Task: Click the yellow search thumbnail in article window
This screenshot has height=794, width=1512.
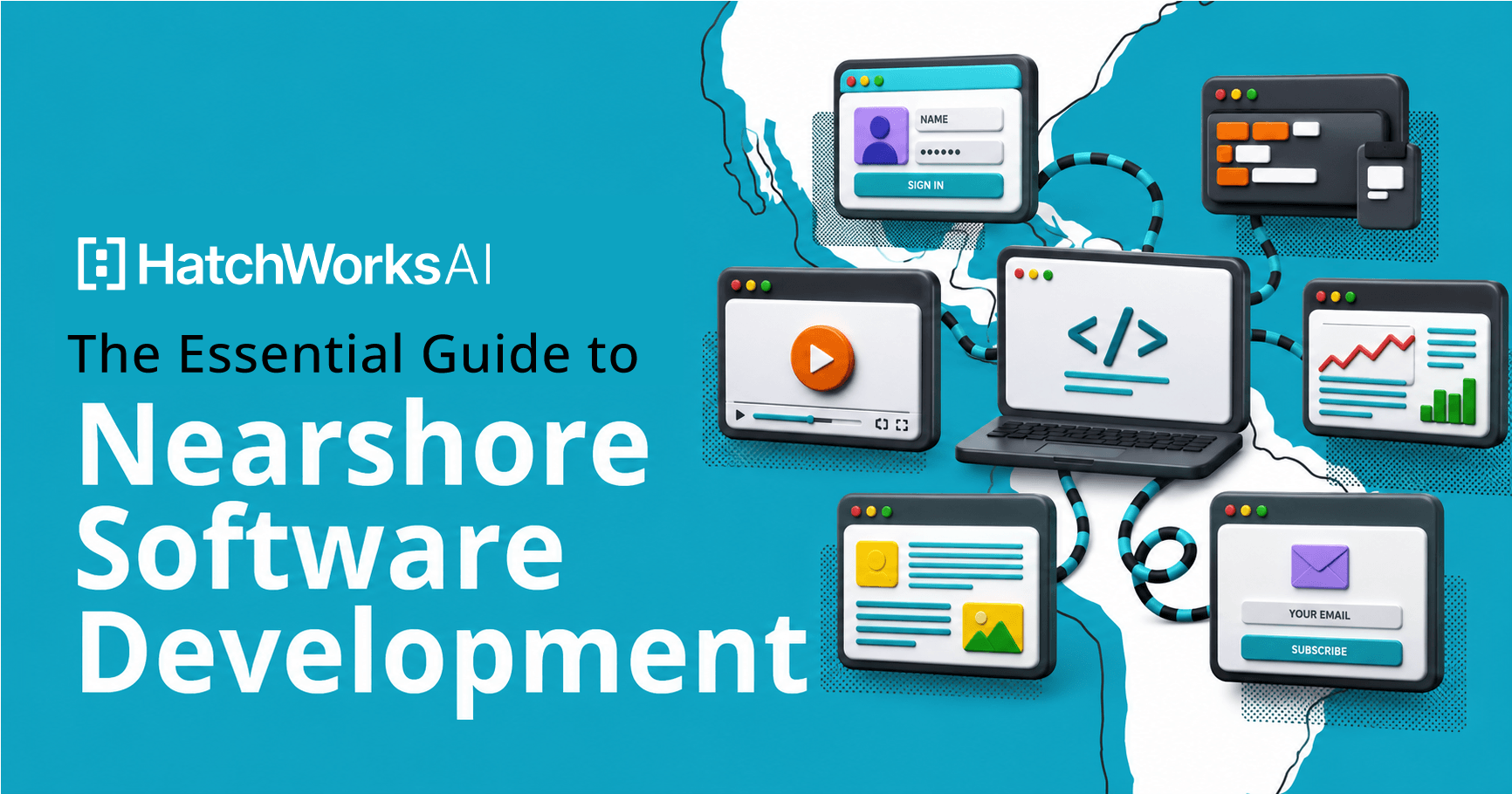Action: click(x=877, y=564)
